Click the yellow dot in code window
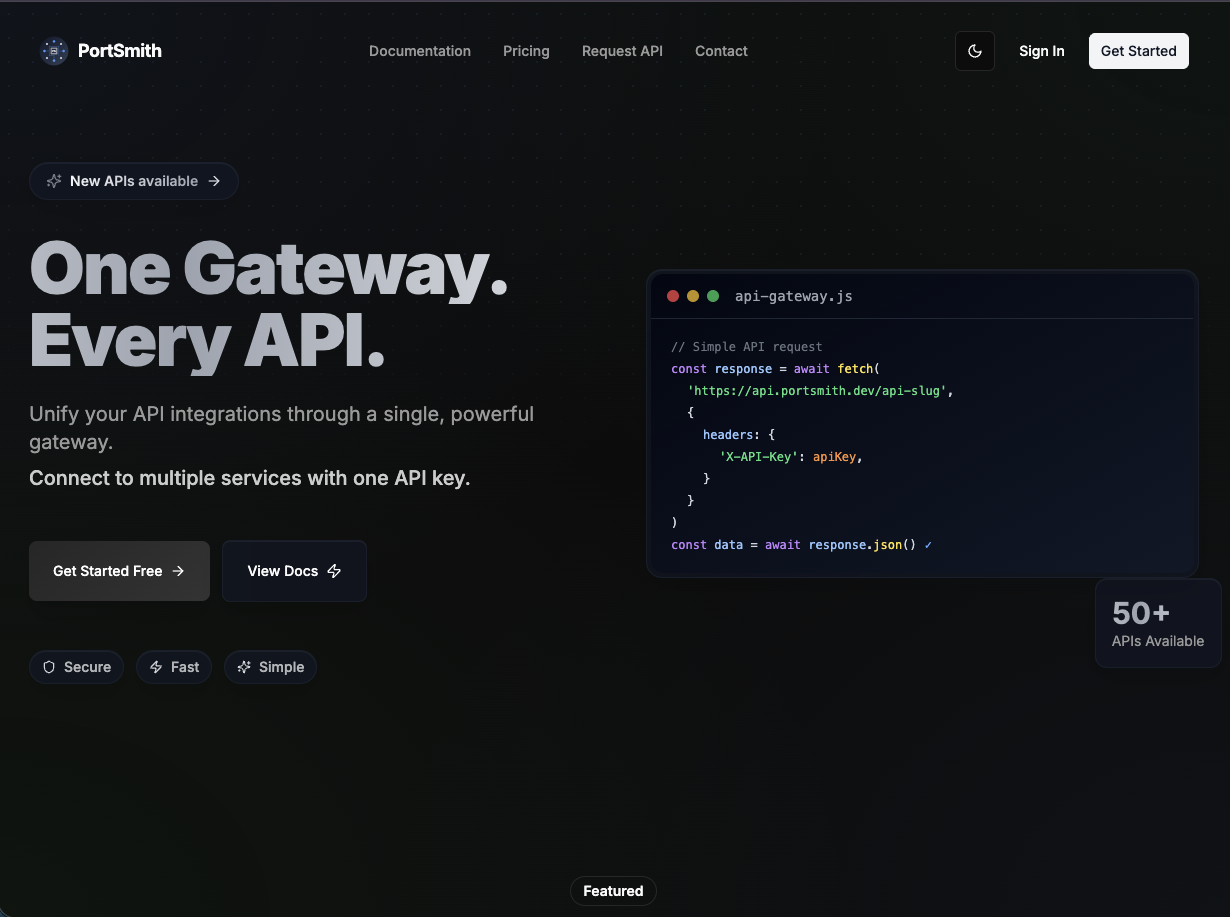The image size is (1230, 917). point(693,296)
